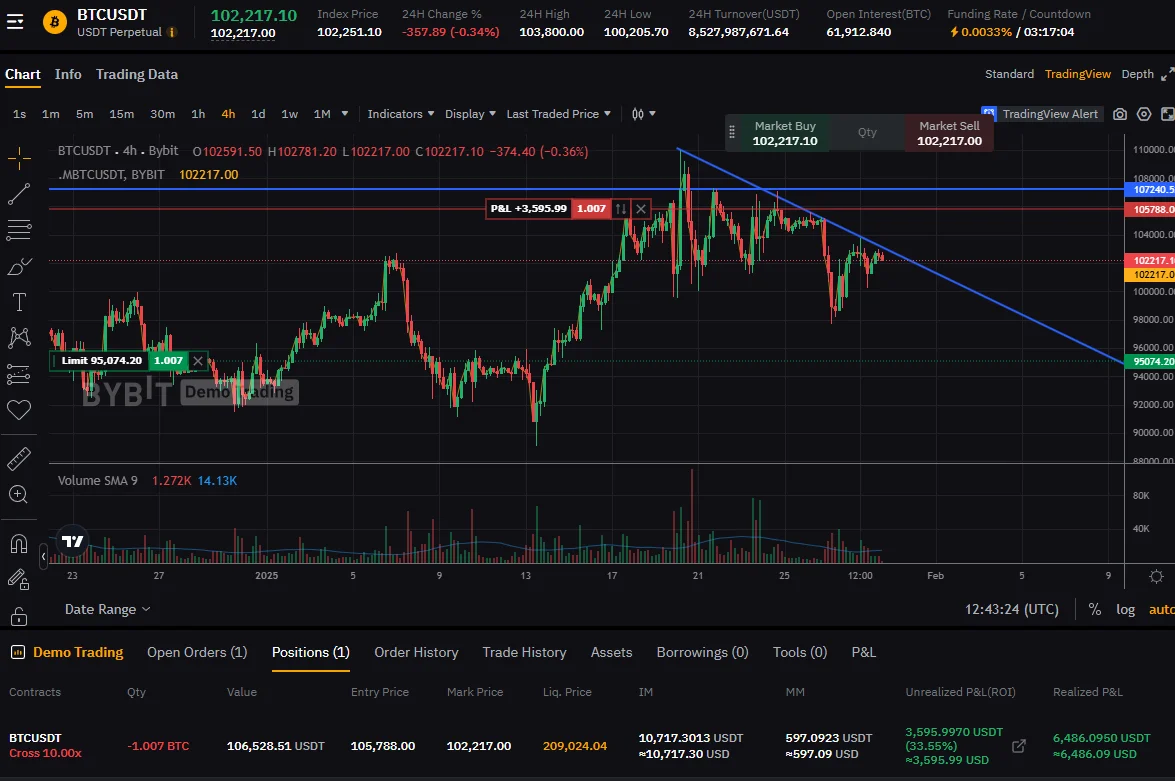Select the ruler measure tool
1175x781 pixels.
pos(19,459)
